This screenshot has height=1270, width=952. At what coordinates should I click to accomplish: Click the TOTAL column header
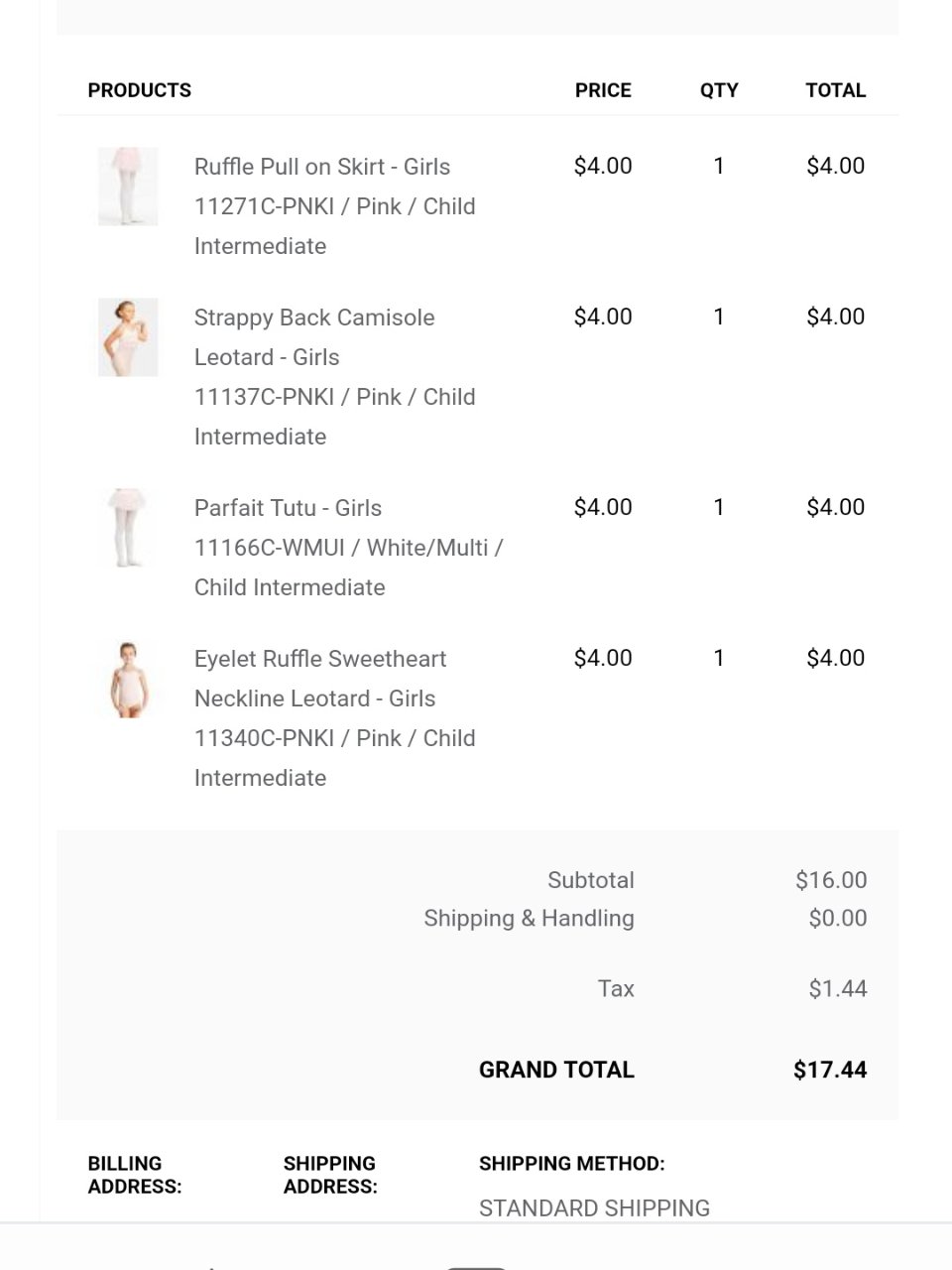[x=835, y=90]
